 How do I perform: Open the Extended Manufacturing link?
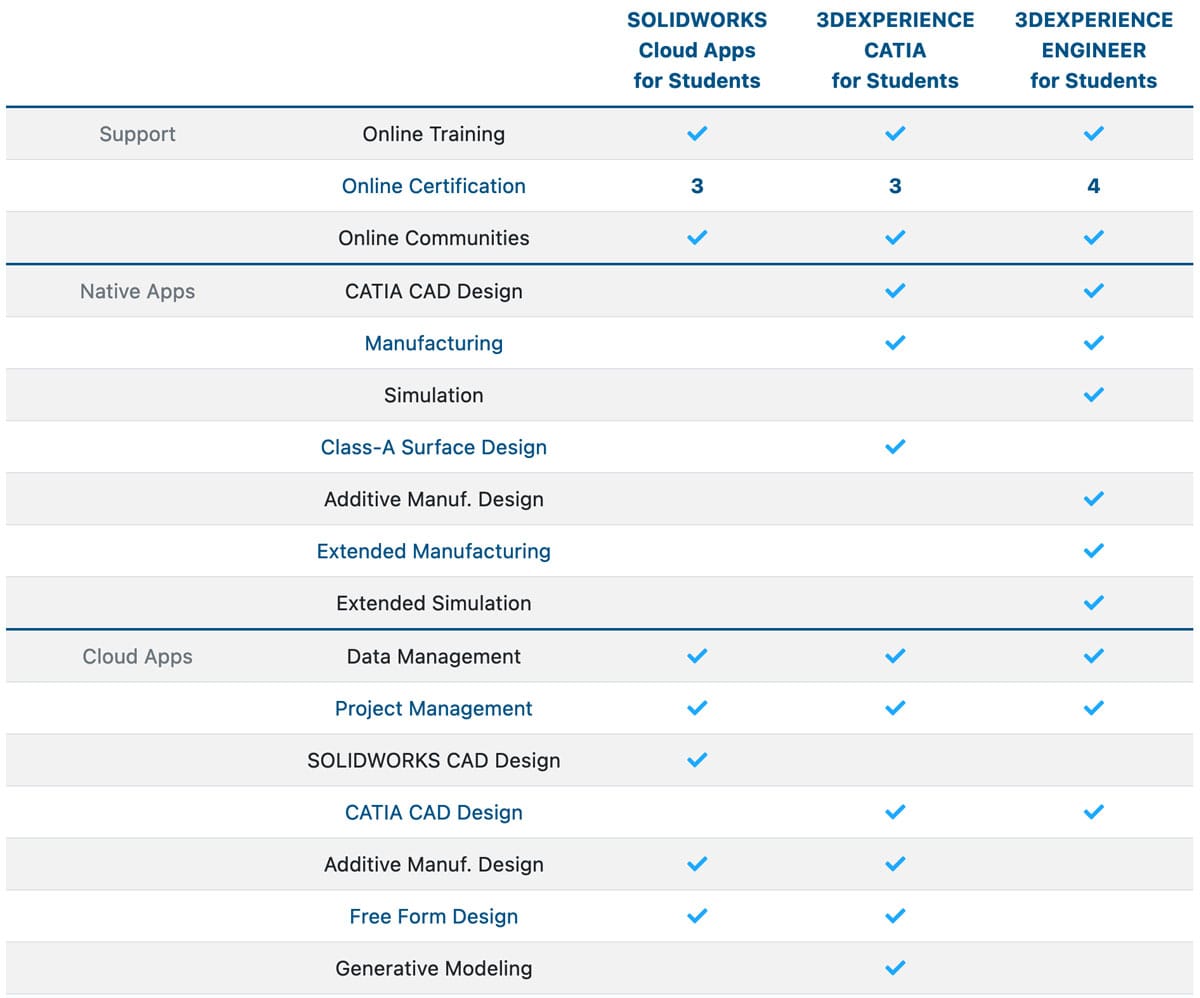click(x=433, y=551)
